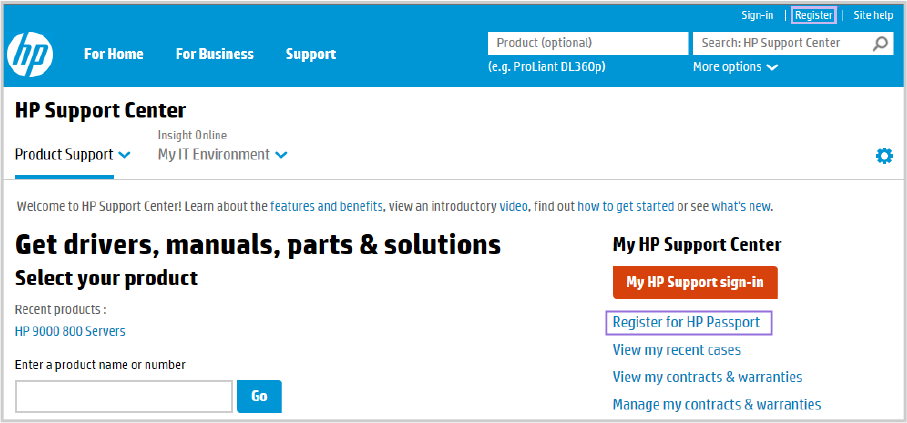Open the Support menu
Viewport: 907px width, 423px height.
311,54
